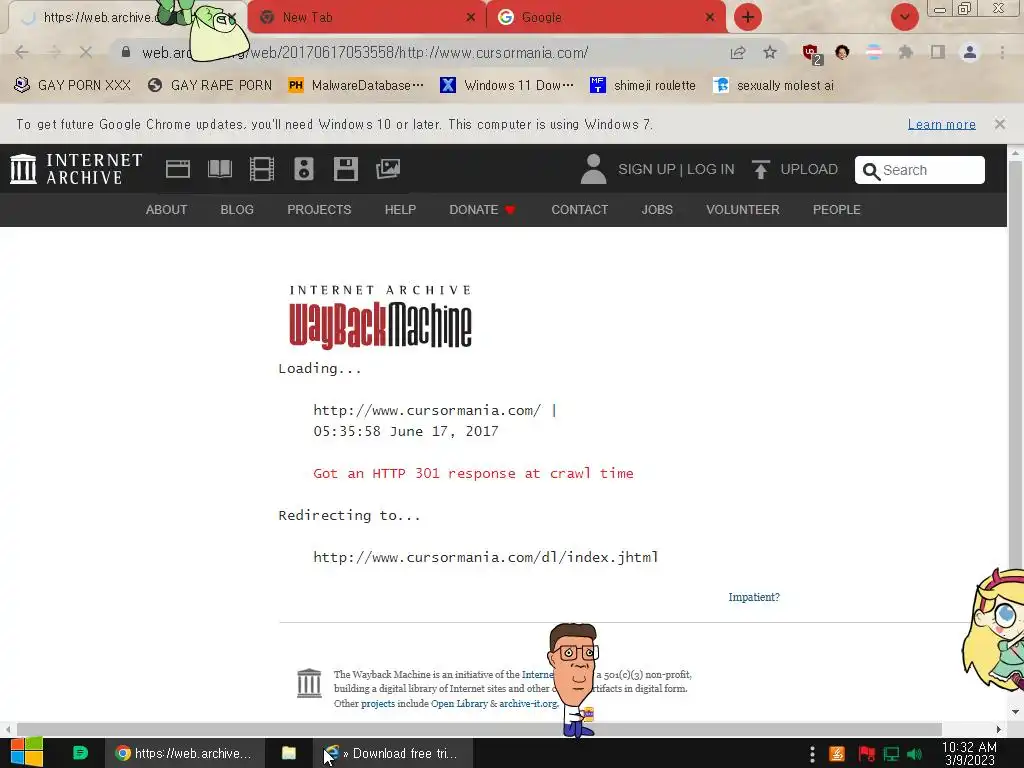
Task: Click the projects link in footer
Action: point(378,703)
